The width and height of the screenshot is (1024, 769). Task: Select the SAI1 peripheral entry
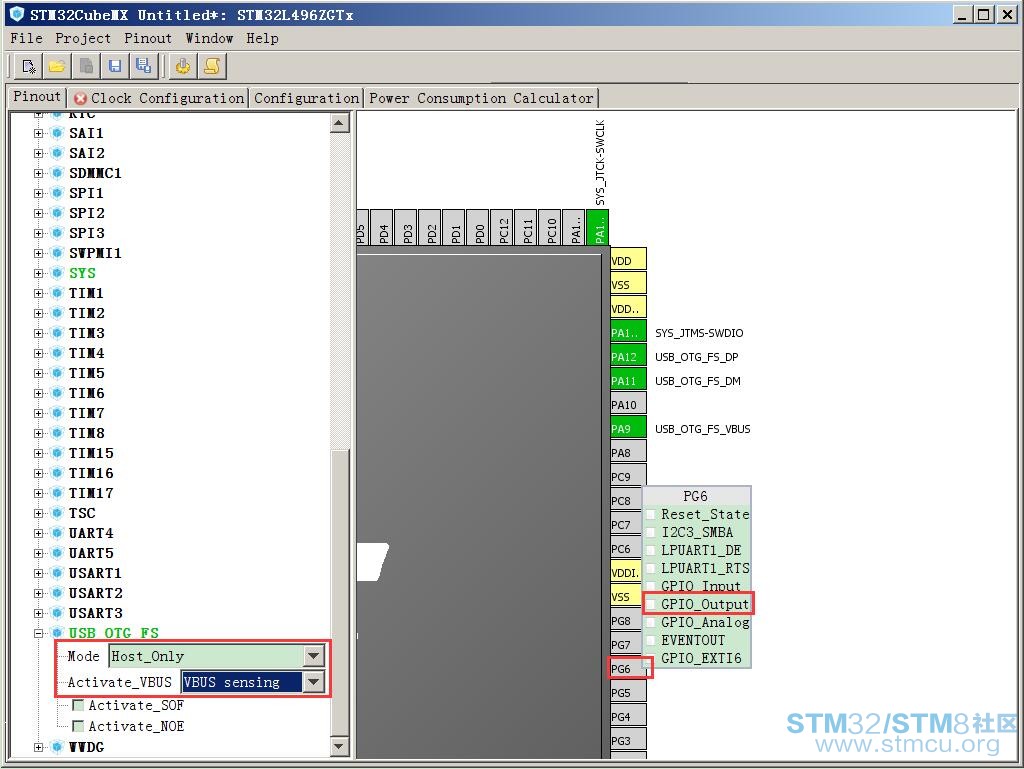tap(86, 133)
